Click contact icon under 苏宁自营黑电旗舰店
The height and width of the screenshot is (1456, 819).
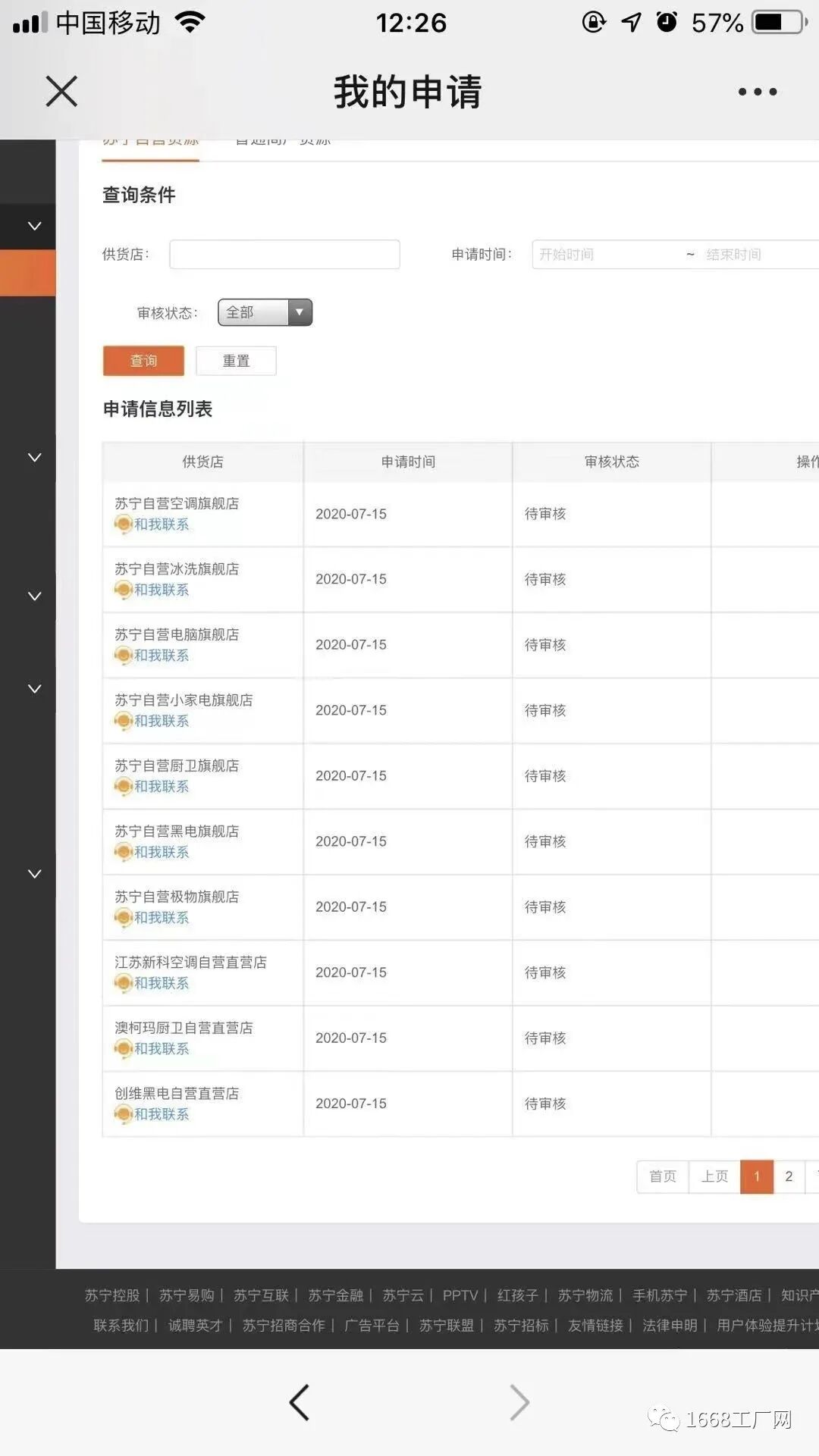pyautogui.click(x=123, y=853)
